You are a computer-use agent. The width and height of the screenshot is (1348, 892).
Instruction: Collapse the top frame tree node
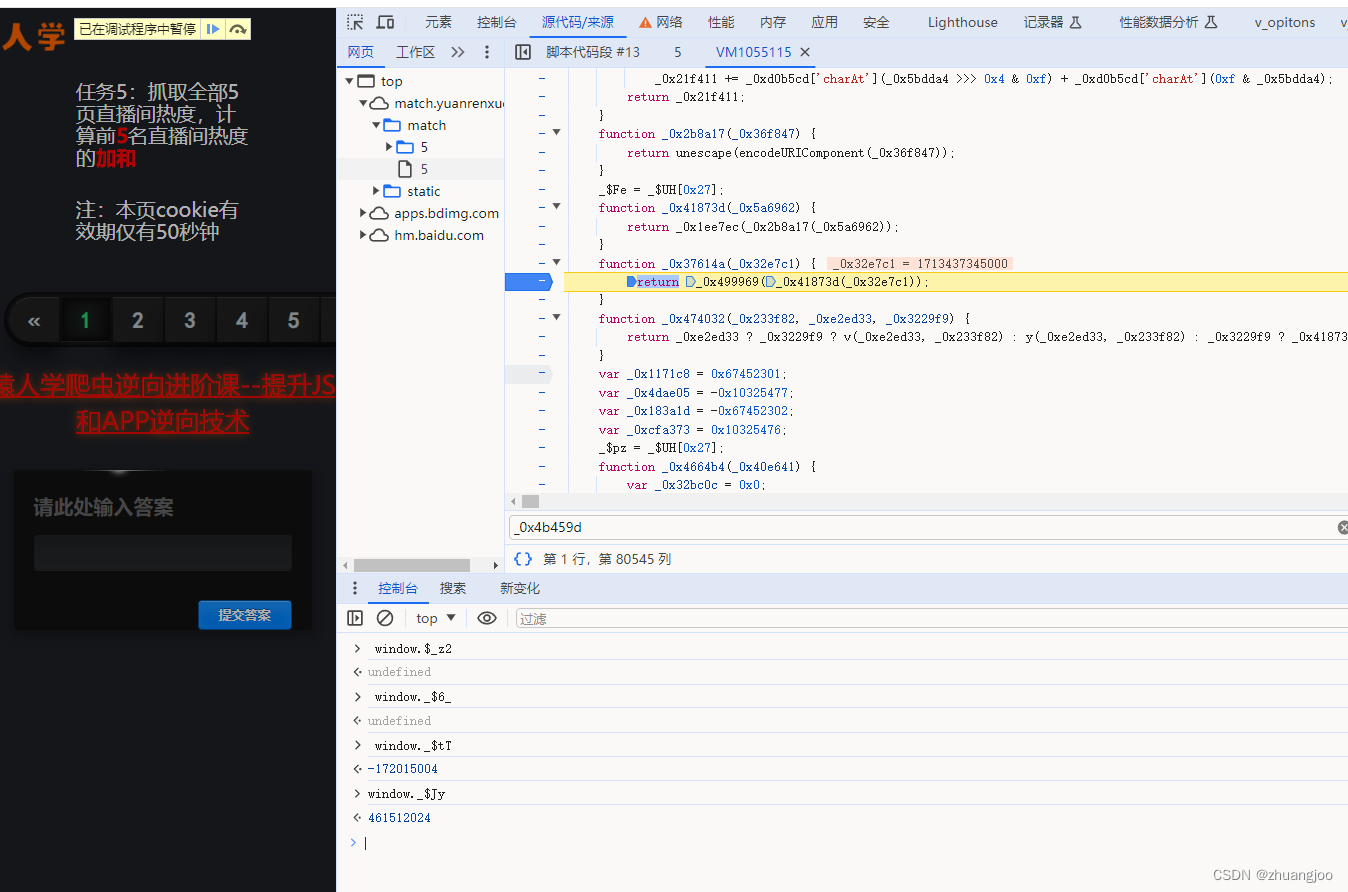(x=349, y=81)
